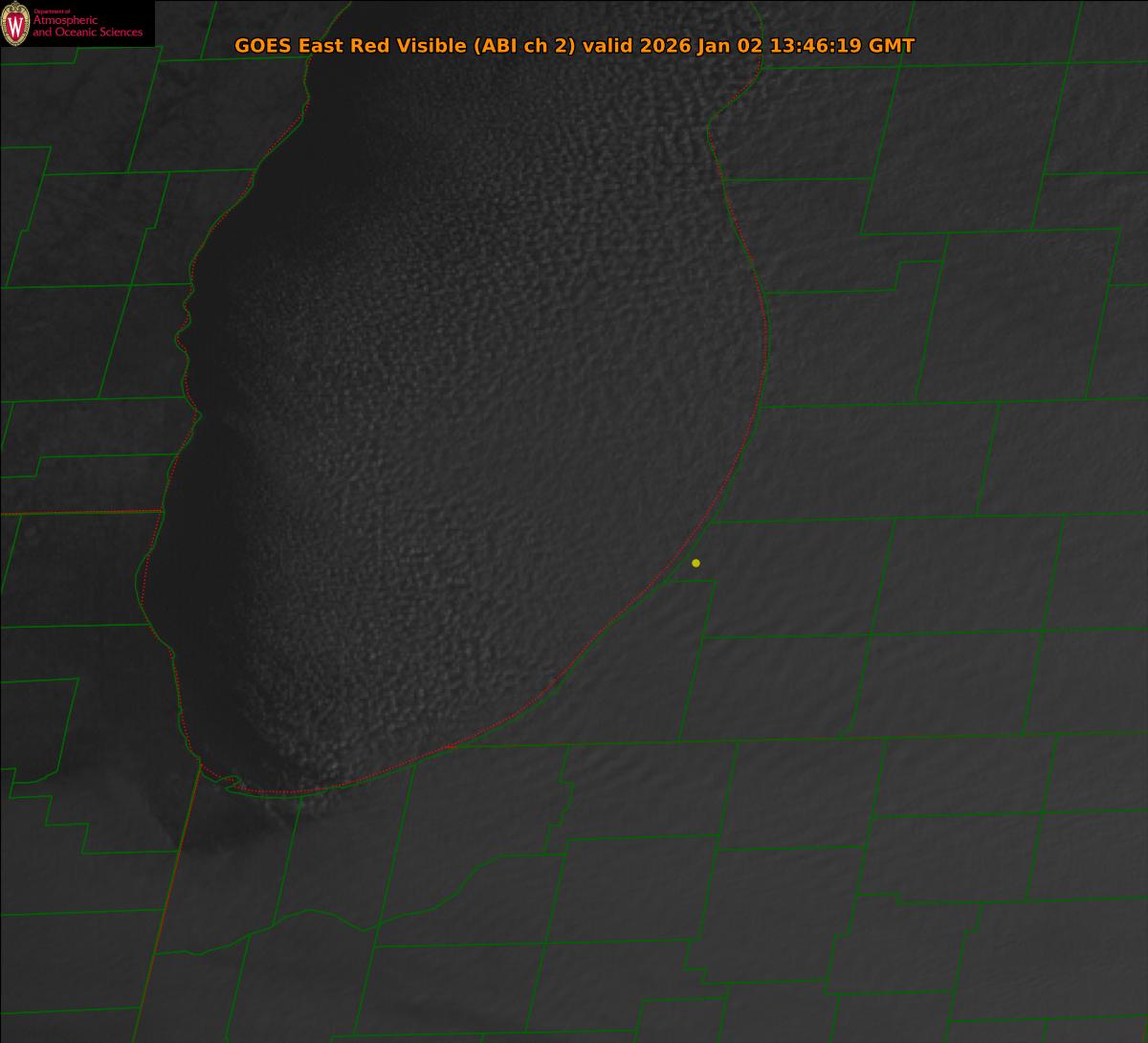Click the "GMT" timezone label
1148x1043 pixels.
click(x=891, y=46)
